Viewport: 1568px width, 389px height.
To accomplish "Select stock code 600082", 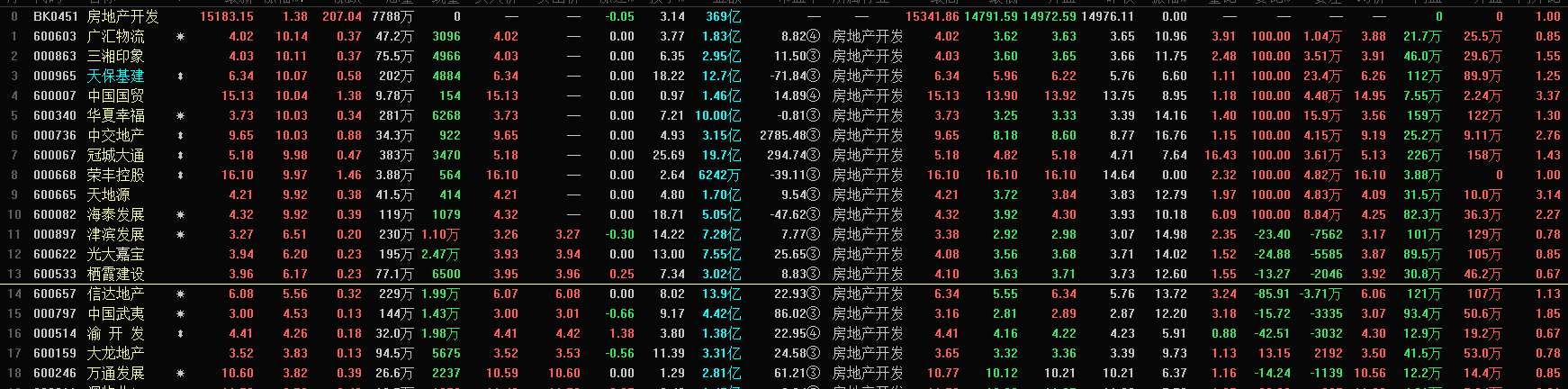I will (x=55, y=215).
